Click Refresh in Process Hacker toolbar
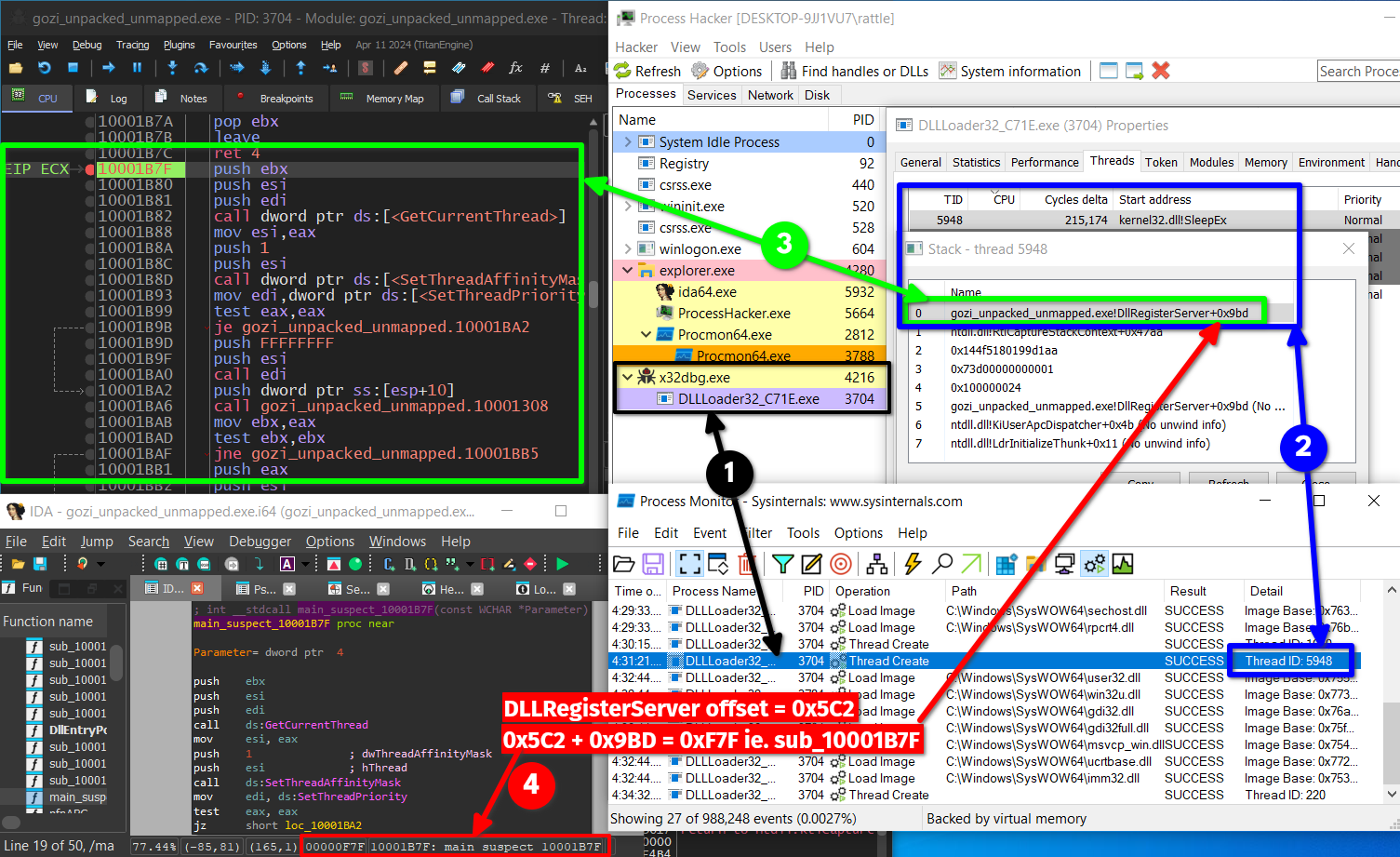The width and height of the screenshot is (1400, 857). pyautogui.click(x=647, y=71)
